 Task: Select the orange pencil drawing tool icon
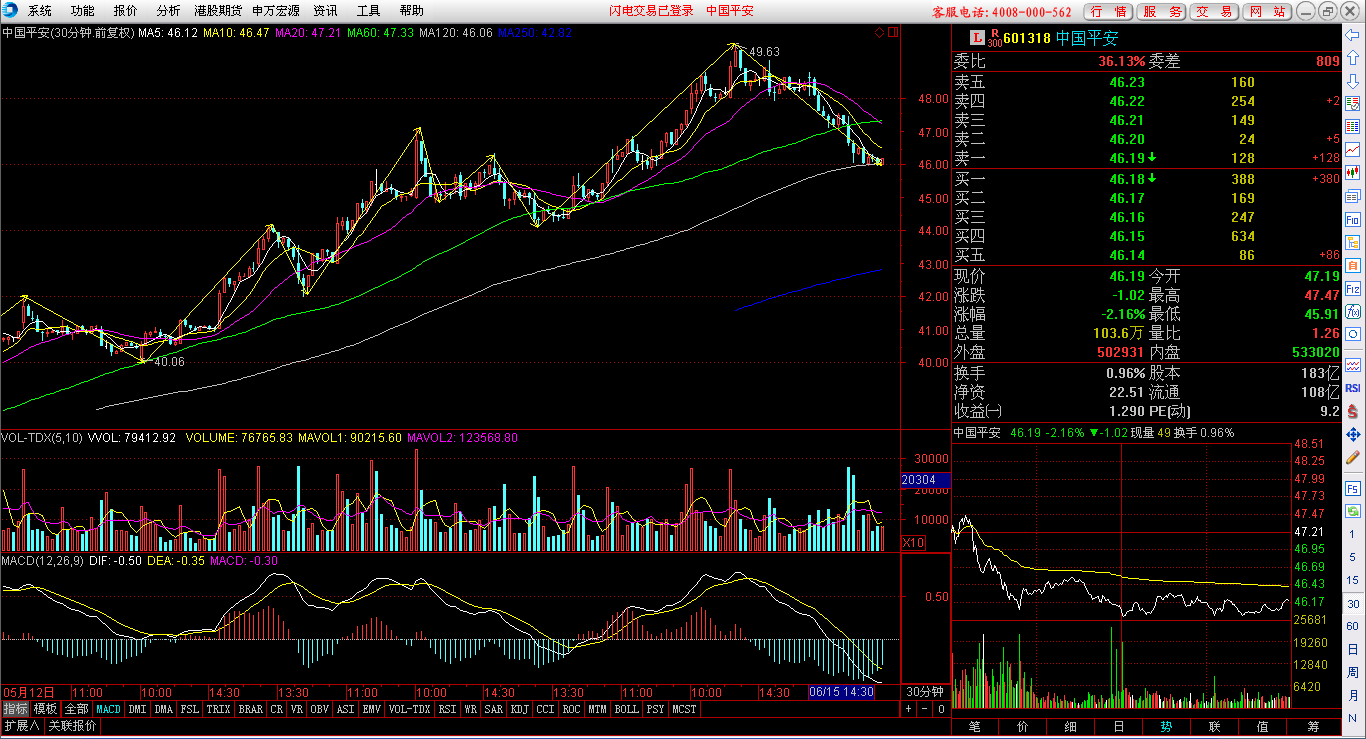[1353, 459]
